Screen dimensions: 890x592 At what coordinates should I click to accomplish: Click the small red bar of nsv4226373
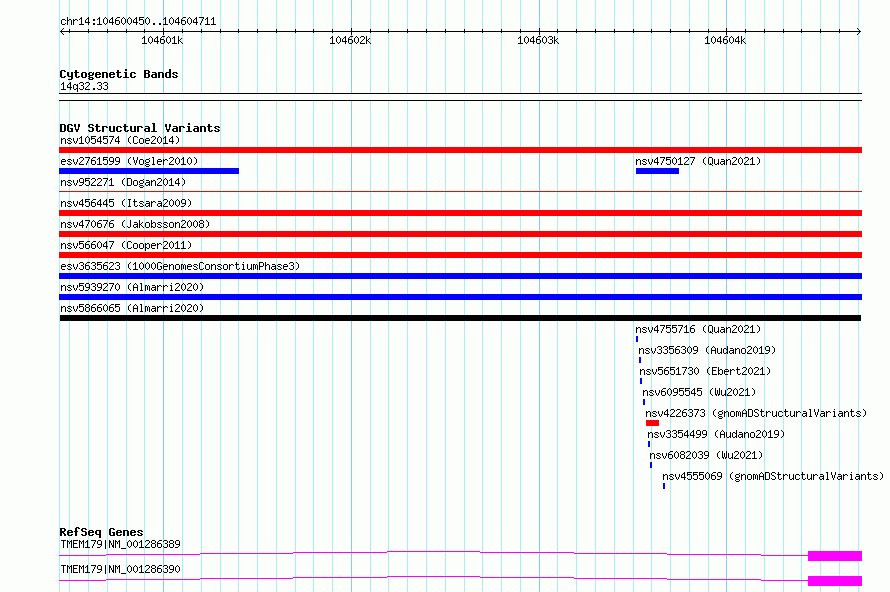[652, 423]
